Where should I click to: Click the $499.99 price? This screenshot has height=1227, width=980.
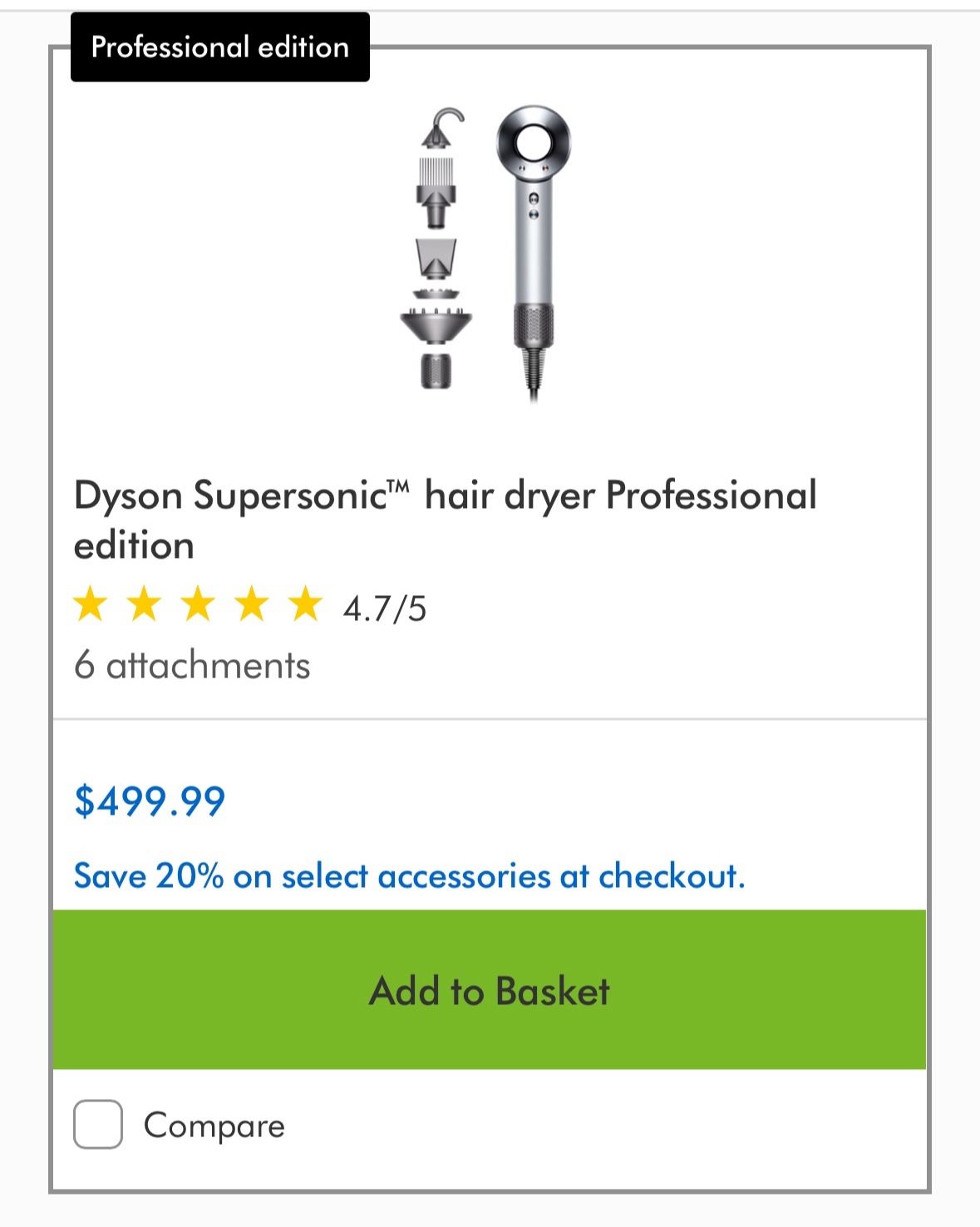pos(150,801)
